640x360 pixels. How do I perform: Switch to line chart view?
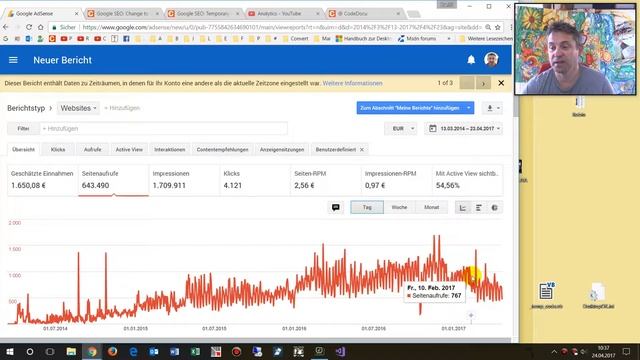(x=462, y=208)
